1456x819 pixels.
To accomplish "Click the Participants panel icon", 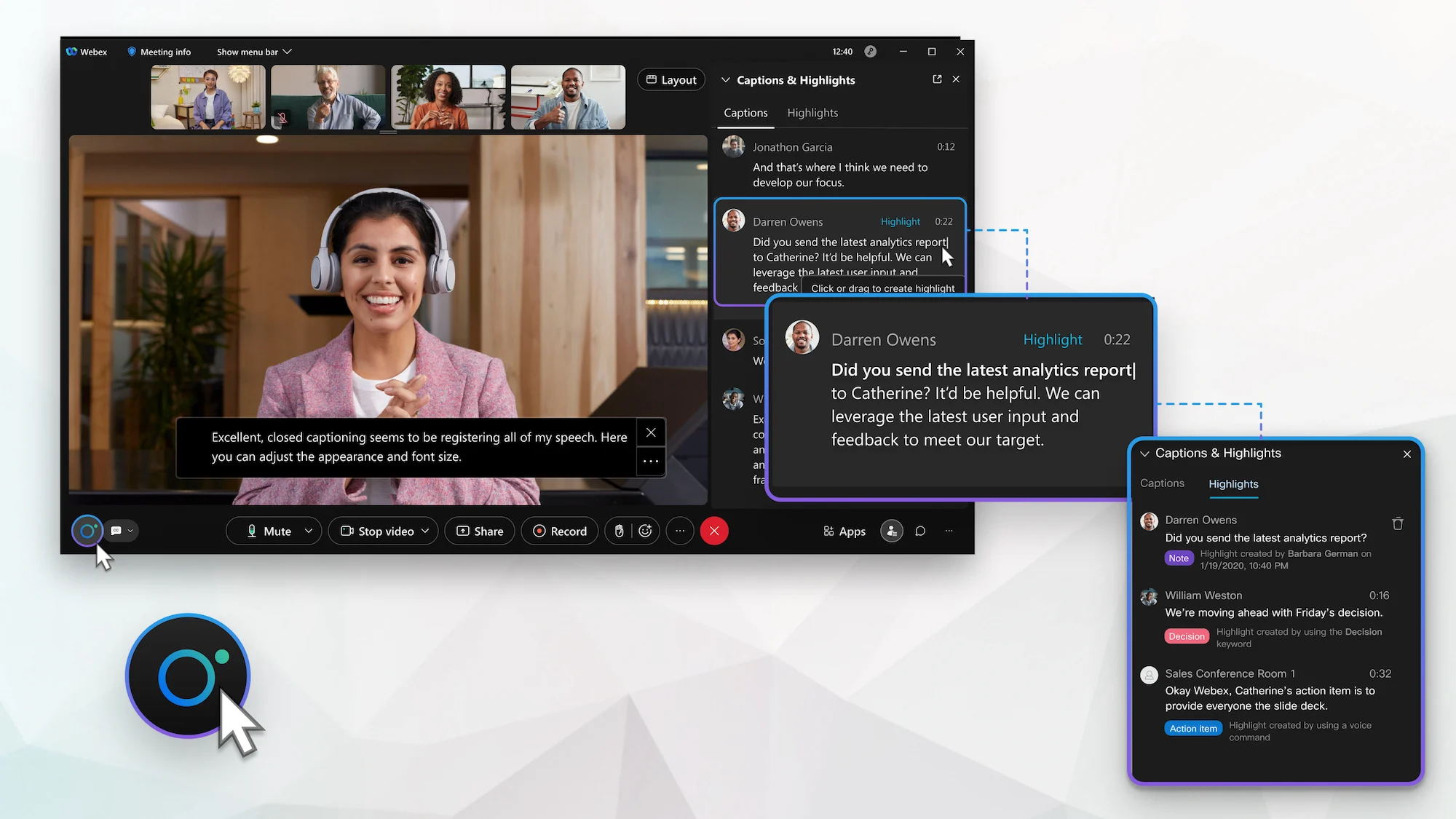I will tap(891, 531).
